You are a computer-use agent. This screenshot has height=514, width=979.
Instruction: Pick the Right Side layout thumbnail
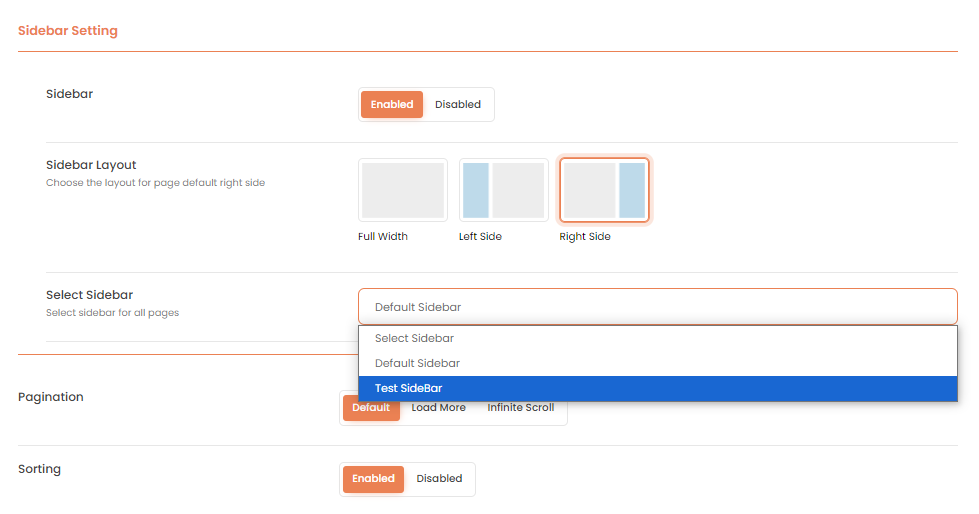604,190
